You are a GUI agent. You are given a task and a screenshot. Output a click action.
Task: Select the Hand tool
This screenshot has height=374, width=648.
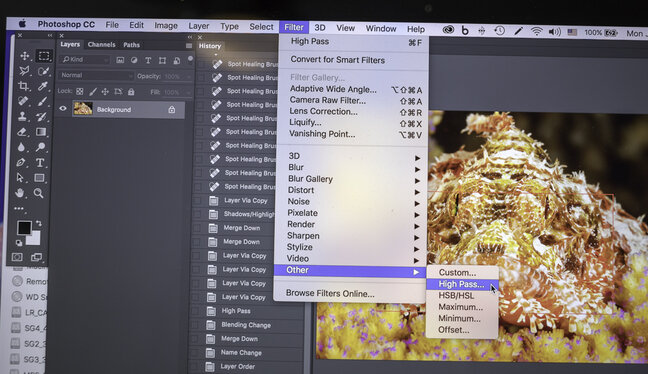pos(19,193)
